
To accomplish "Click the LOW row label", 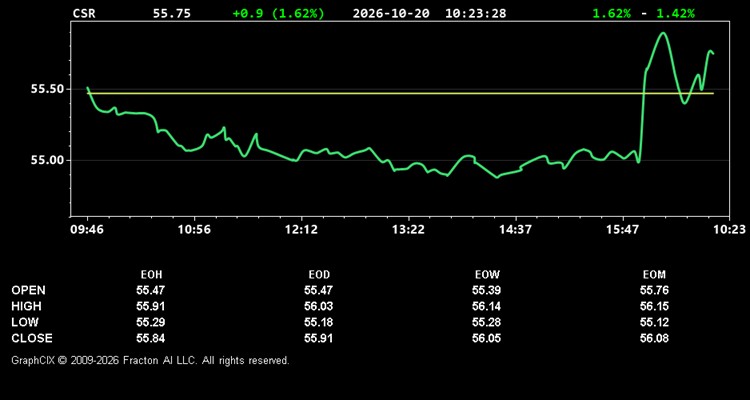I will [x=25, y=322].
